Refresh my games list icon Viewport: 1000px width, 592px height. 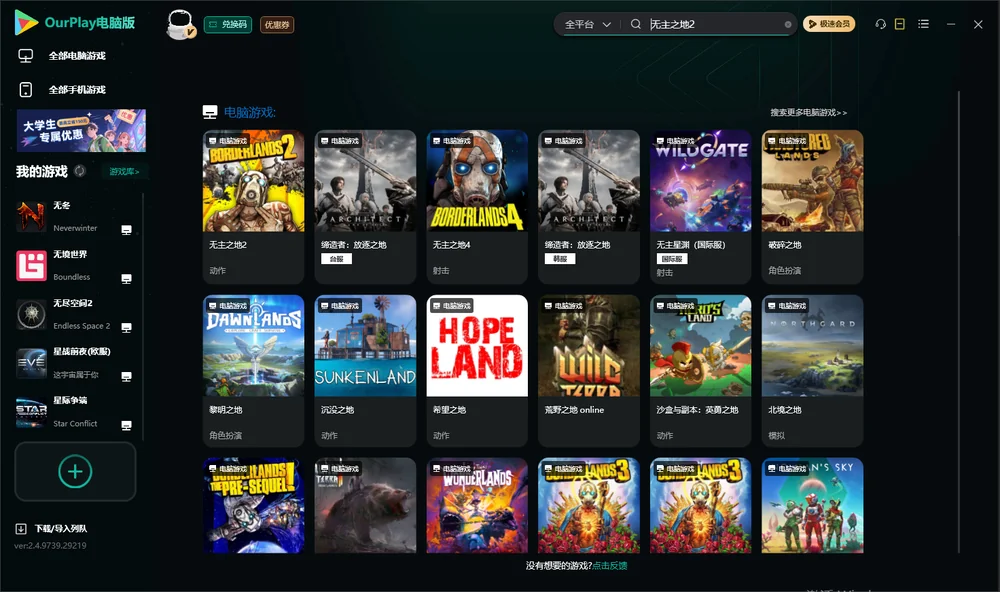point(80,171)
